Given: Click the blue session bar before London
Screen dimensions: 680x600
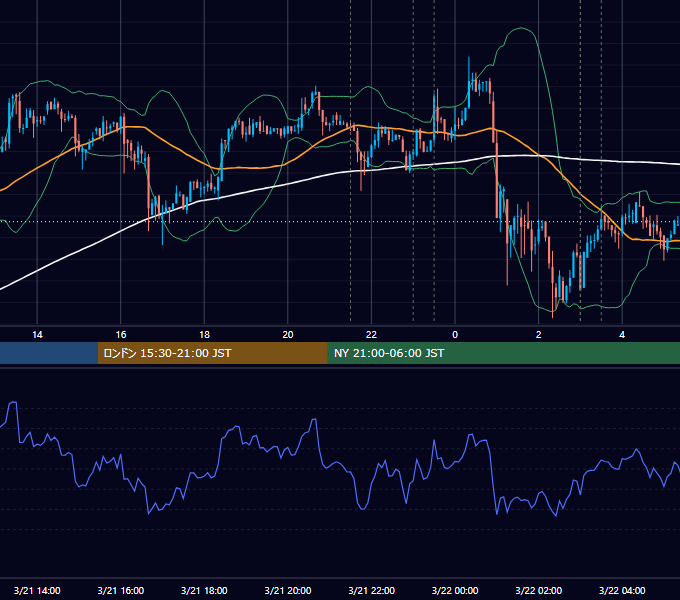Looking at the screenshot, I should [49, 353].
